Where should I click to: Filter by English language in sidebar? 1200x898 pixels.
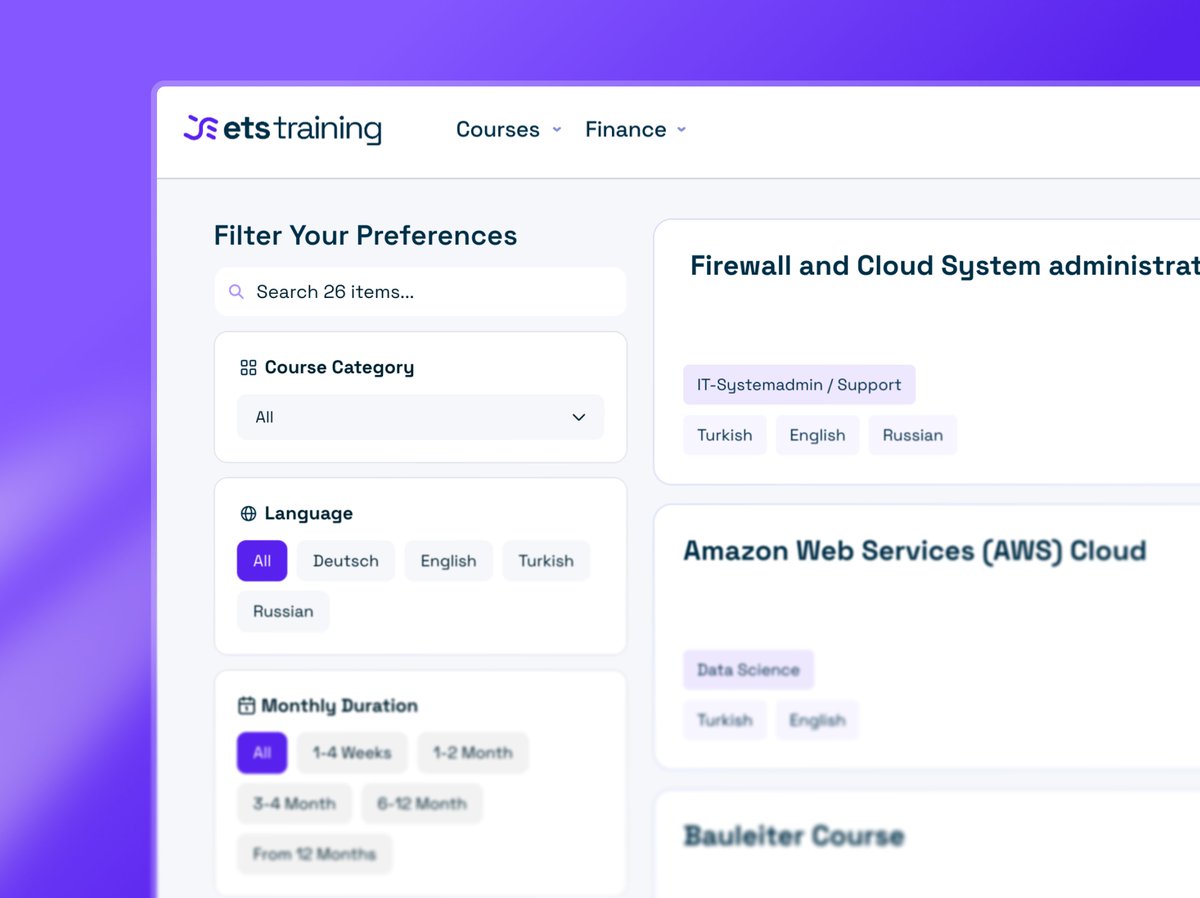pos(448,561)
